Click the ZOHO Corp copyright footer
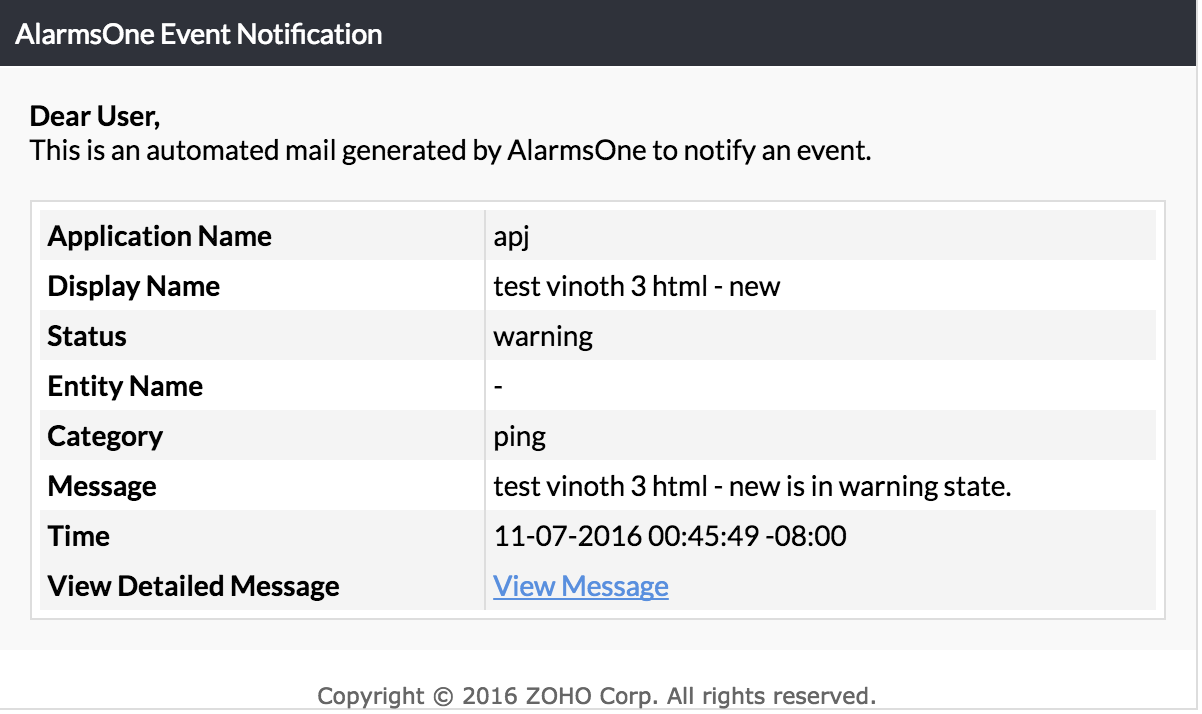This screenshot has height=714, width=1202. pyautogui.click(x=597, y=695)
